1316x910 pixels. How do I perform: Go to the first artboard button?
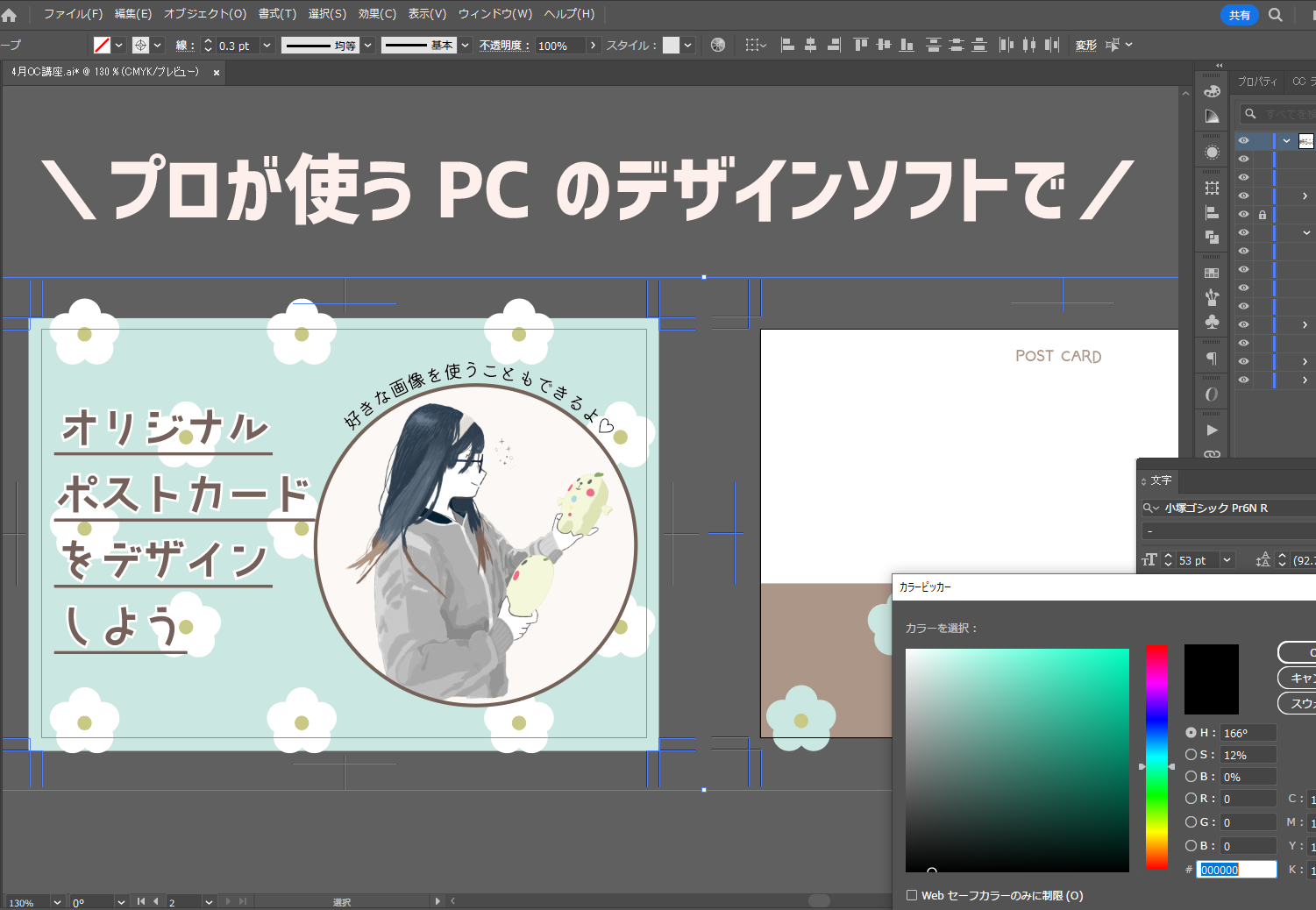point(140,901)
